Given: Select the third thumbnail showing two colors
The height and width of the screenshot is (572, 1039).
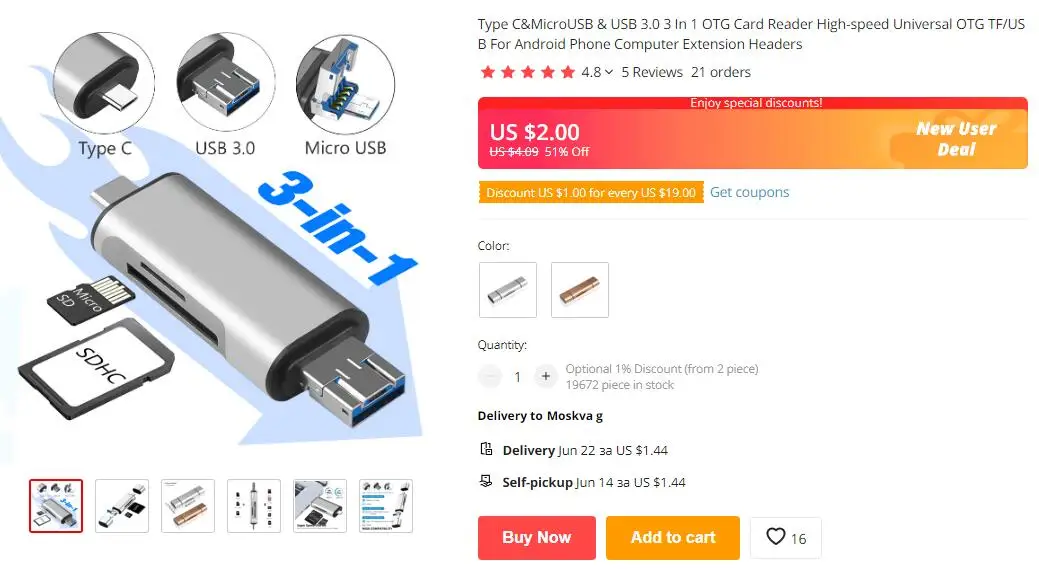Looking at the screenshot, I should coord(188,506).
